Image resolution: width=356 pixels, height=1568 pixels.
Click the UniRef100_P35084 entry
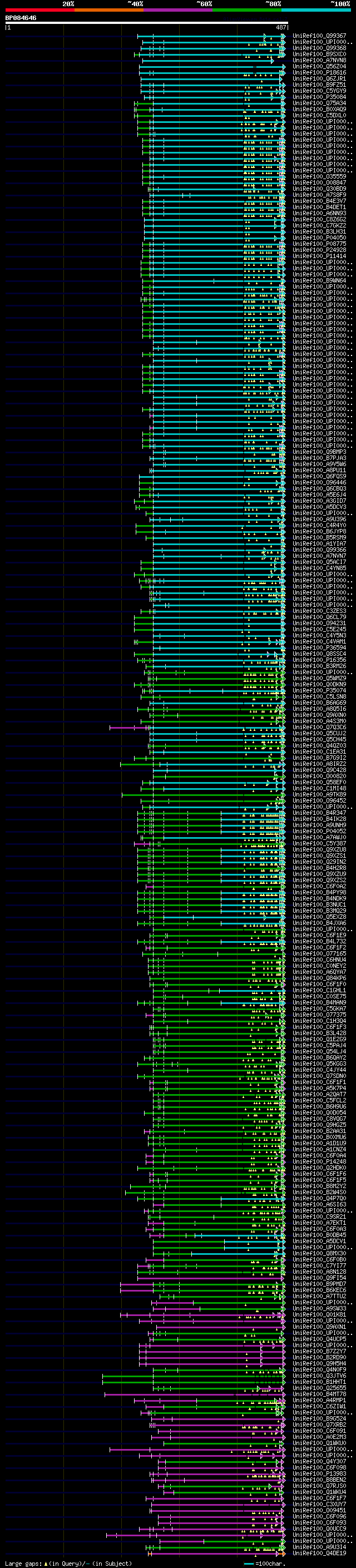(319, 97)
